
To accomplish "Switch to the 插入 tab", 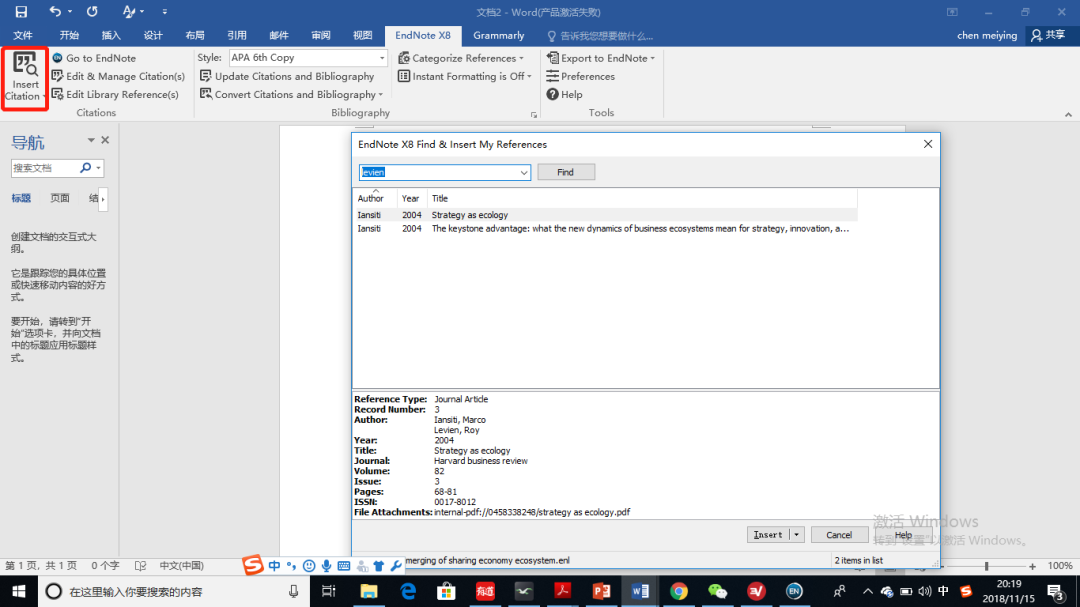I will pyautogui.click(x=111, y=35).
